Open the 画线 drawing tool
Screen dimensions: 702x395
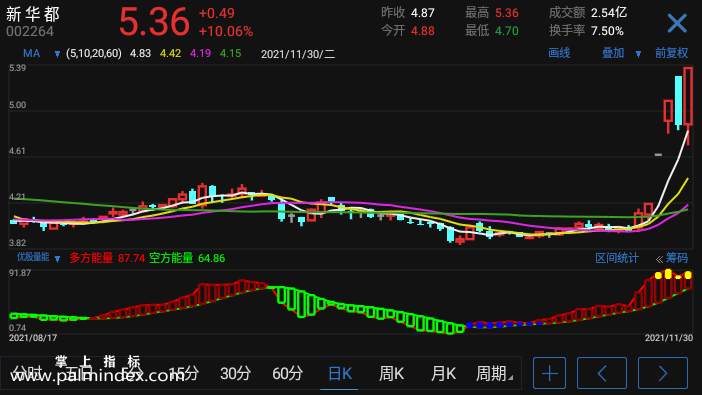pos(559,53)
